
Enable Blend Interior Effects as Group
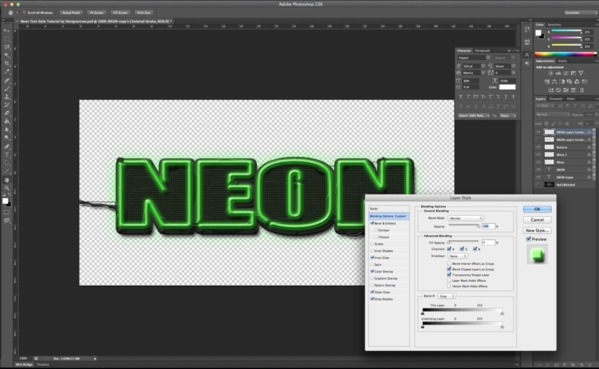(x=449, y=264)
